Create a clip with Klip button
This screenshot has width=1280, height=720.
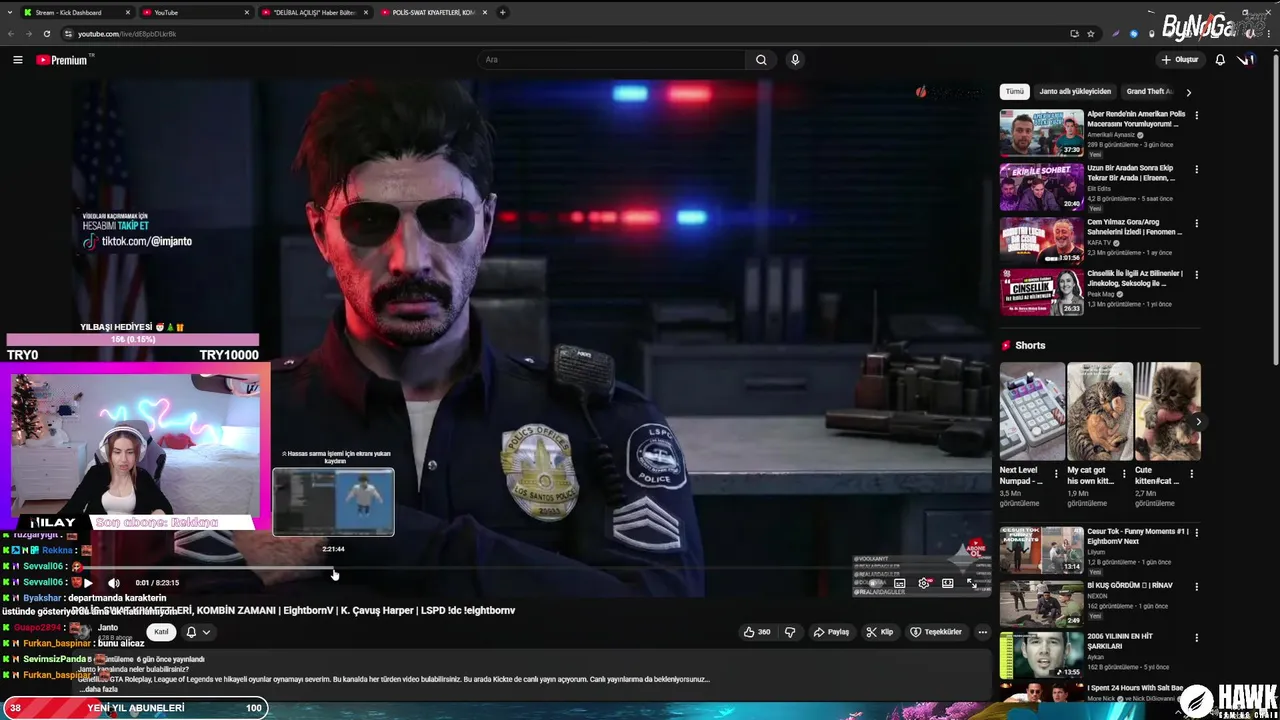pos(880,632)
